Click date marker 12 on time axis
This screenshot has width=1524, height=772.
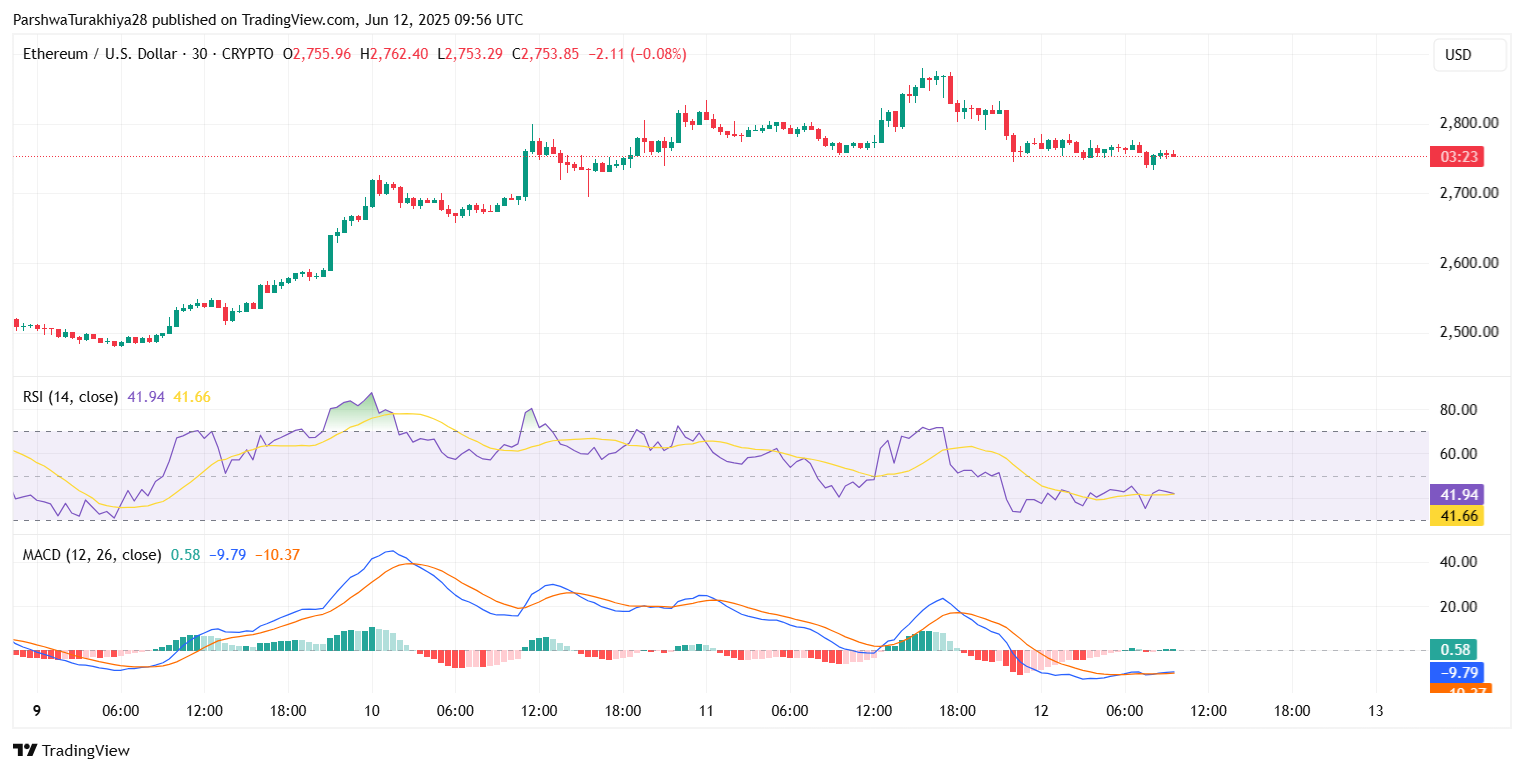coord(1041,710)
